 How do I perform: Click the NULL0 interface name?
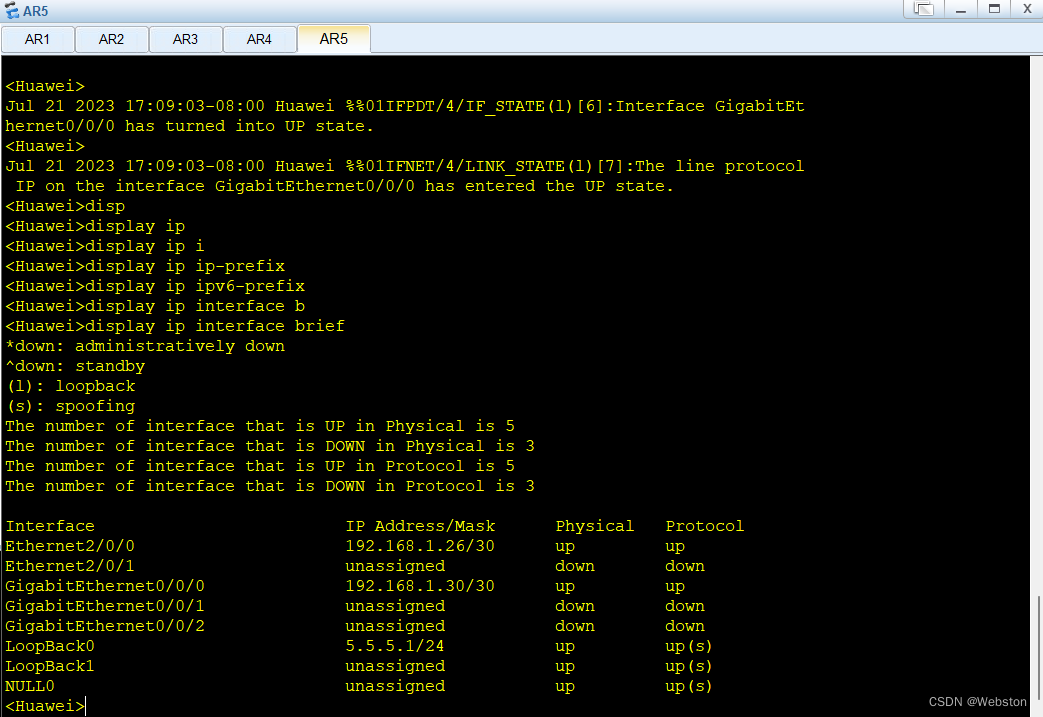[30, 686]
